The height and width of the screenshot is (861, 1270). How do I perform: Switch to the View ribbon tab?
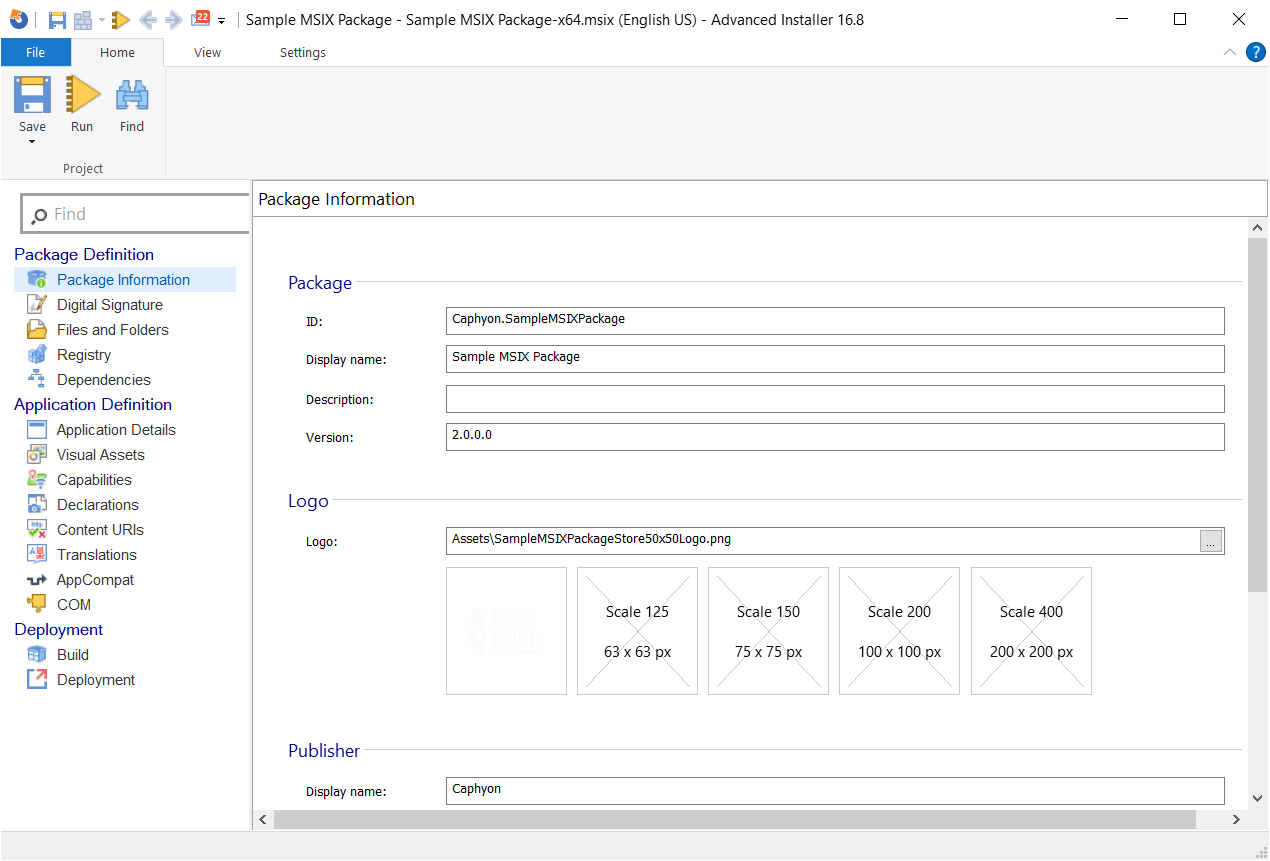208,52
